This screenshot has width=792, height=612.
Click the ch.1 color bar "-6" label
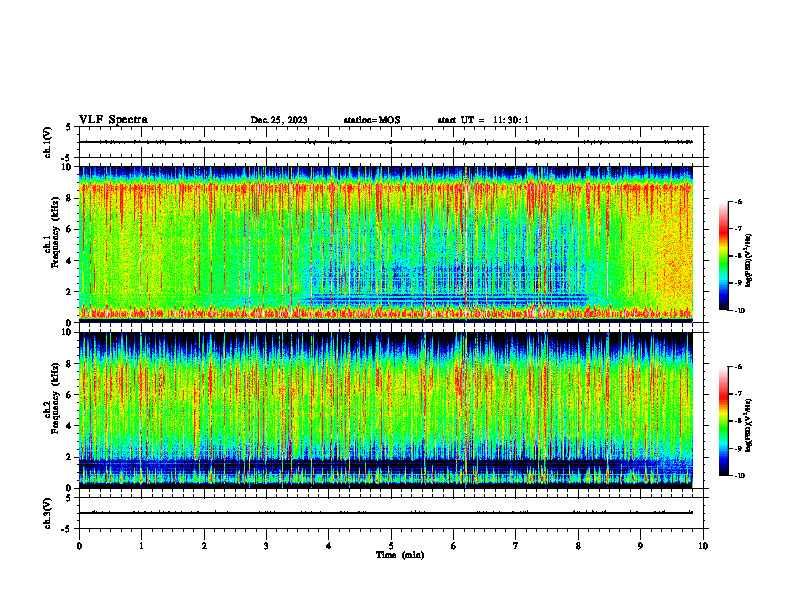pyautogui.click(x=738, y=201)
